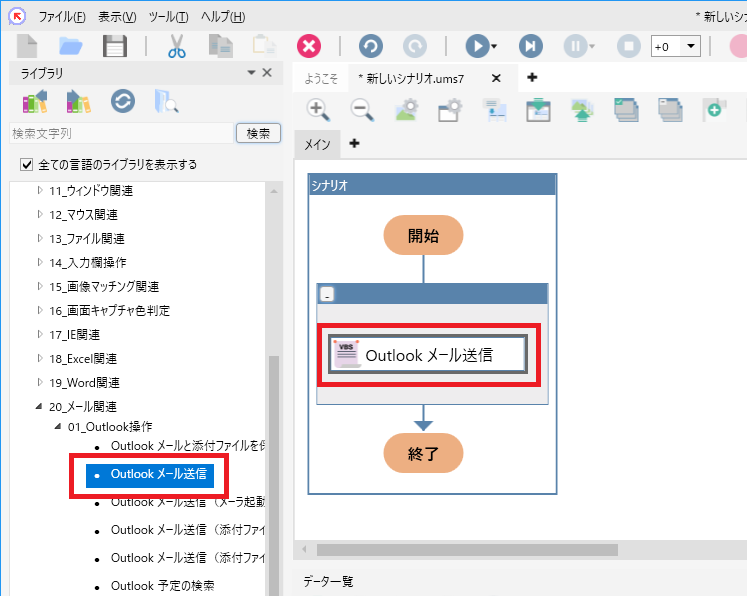Viewport: 747px width, 596px height.
Task: Open the ヘルプ(H) menu
Action: 223,17
